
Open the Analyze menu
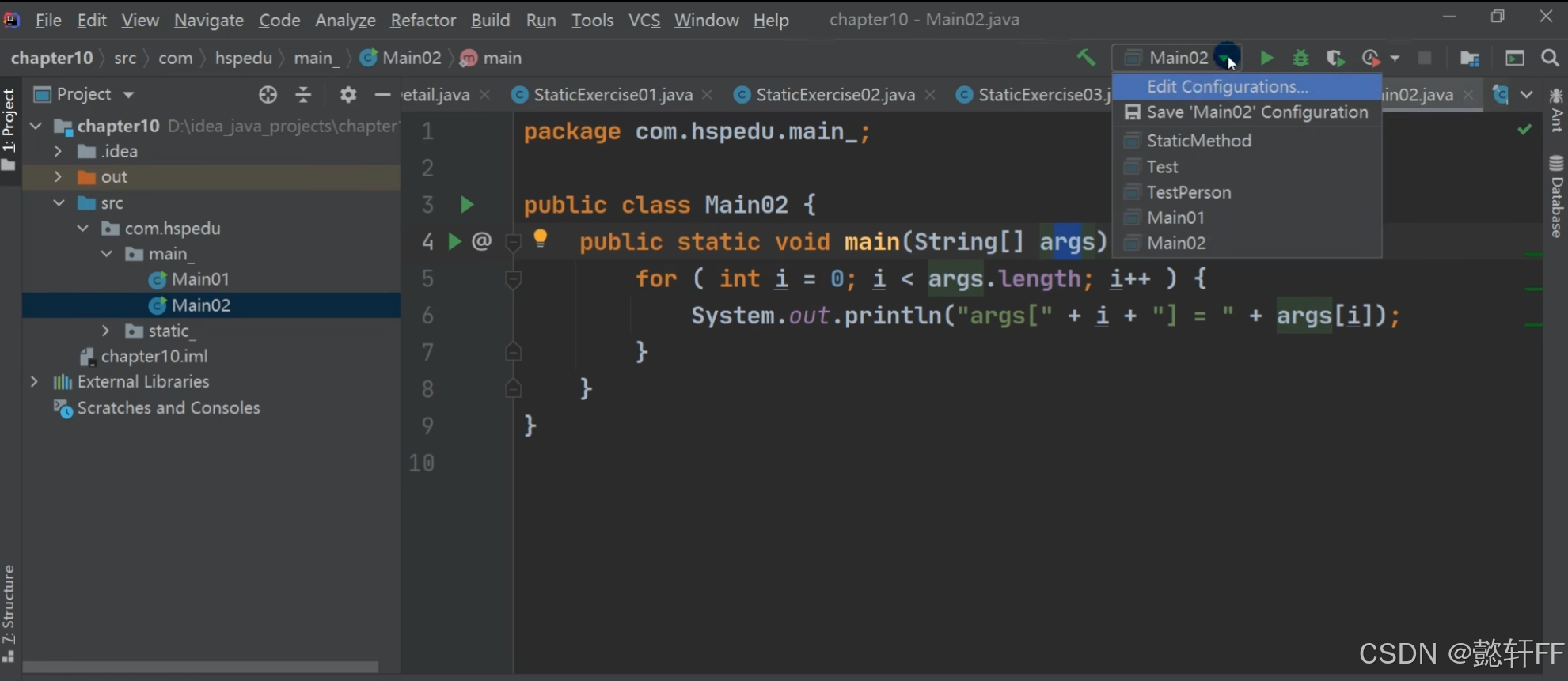tap(345, 20)
